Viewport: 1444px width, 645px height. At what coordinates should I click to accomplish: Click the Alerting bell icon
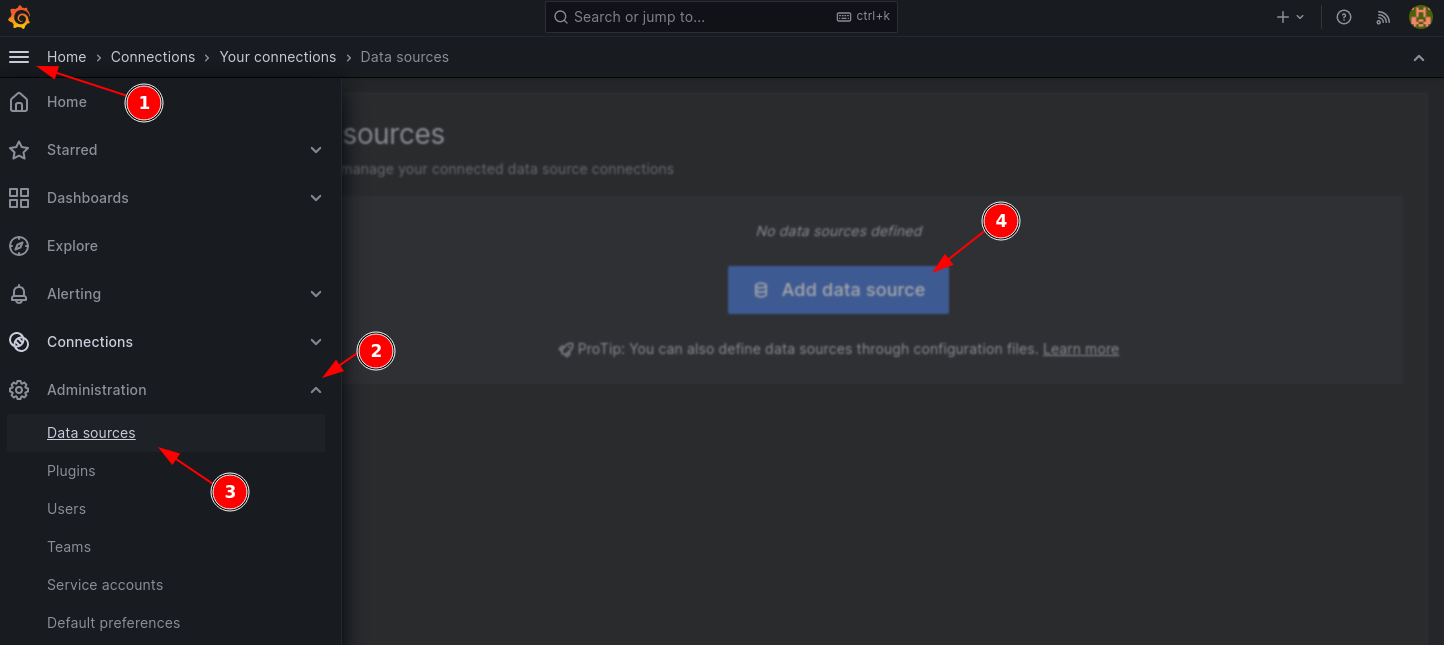tap(19, 294)
